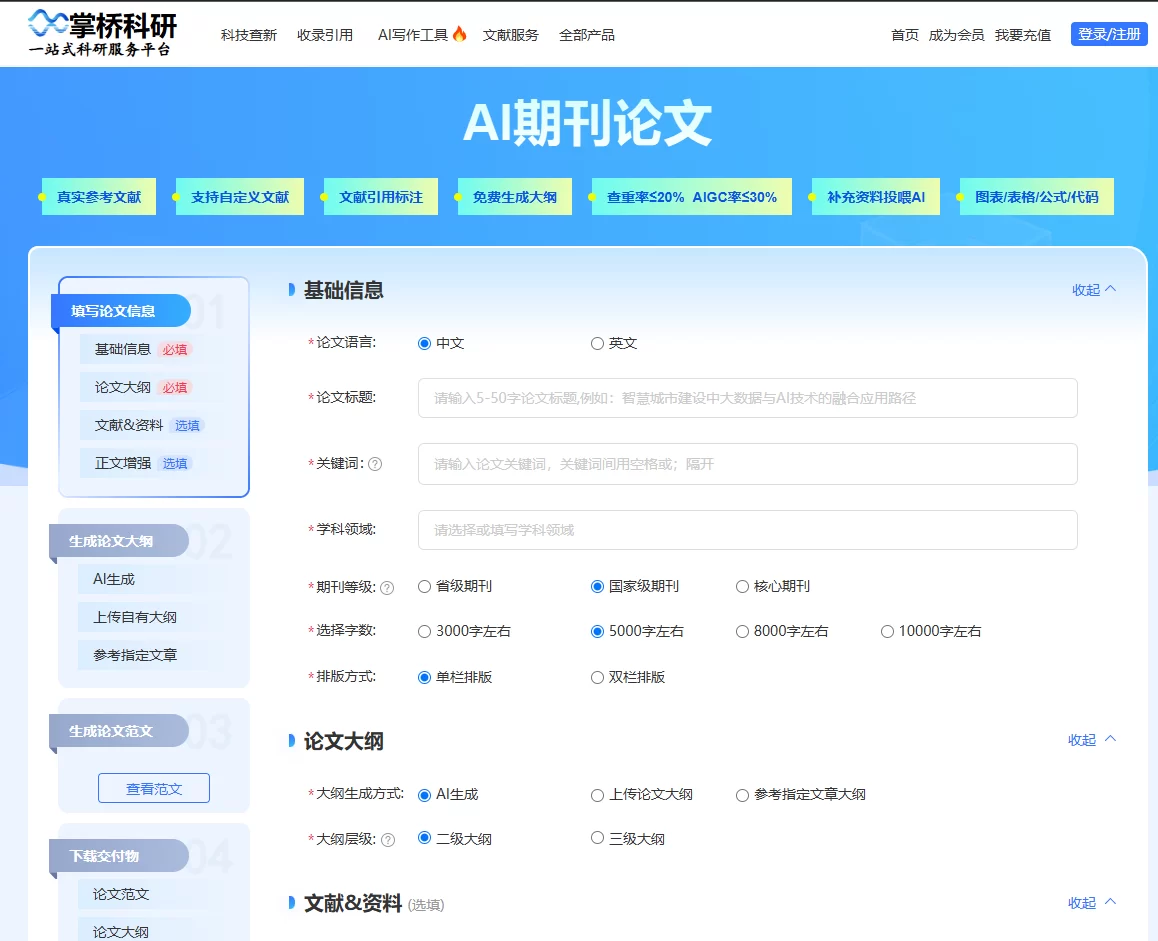Click the help icon next to 大纲层级

pyautogui.click(x=387, y=840)
